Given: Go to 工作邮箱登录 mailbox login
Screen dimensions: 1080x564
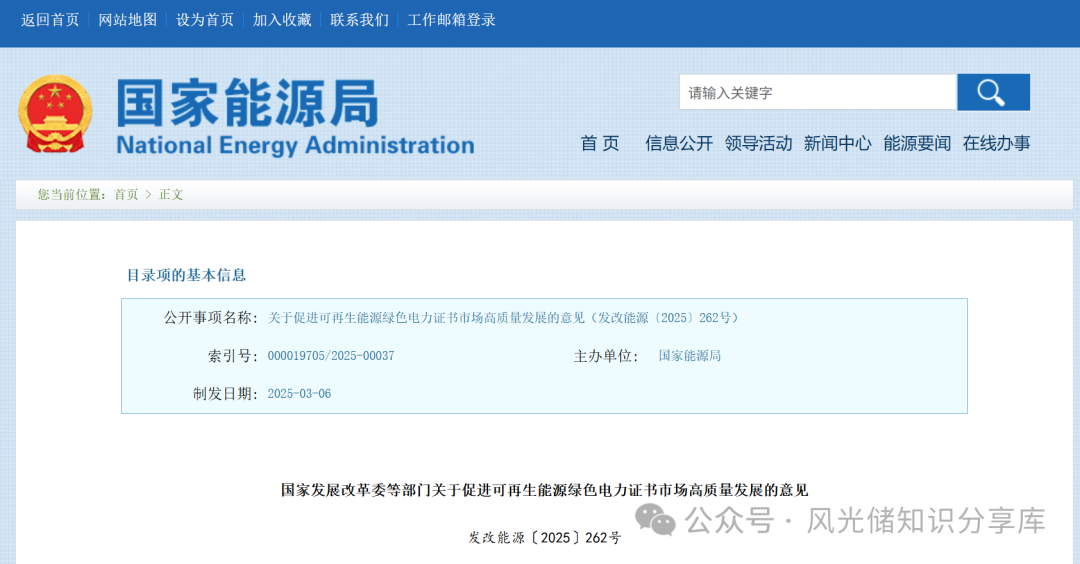Looking at the screenshot, I should 451,20.
